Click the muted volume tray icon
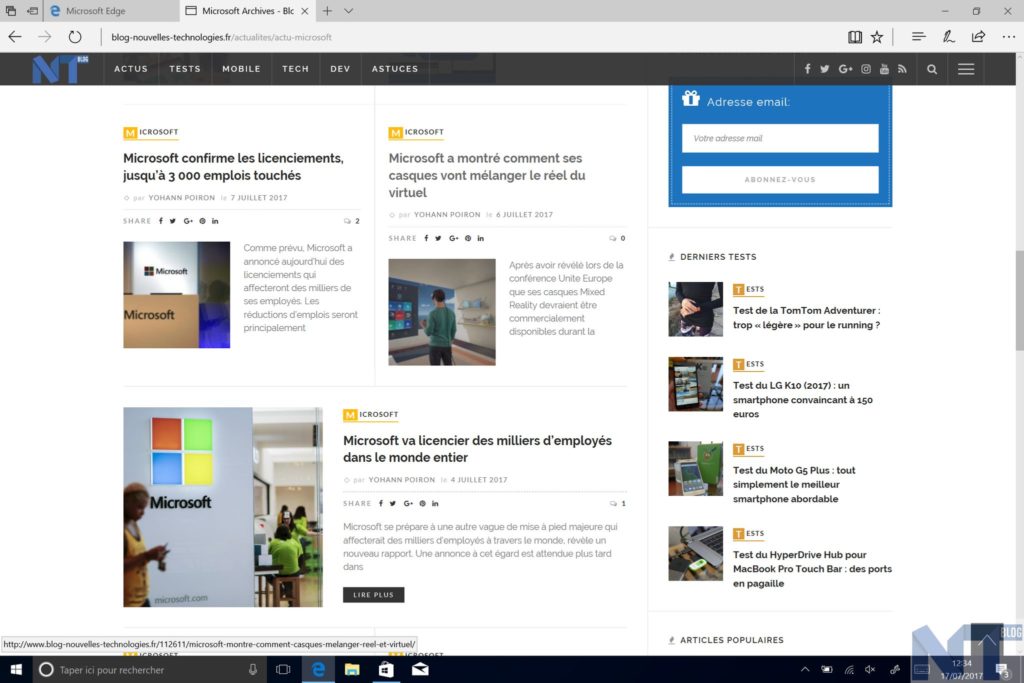 [871, 669]
